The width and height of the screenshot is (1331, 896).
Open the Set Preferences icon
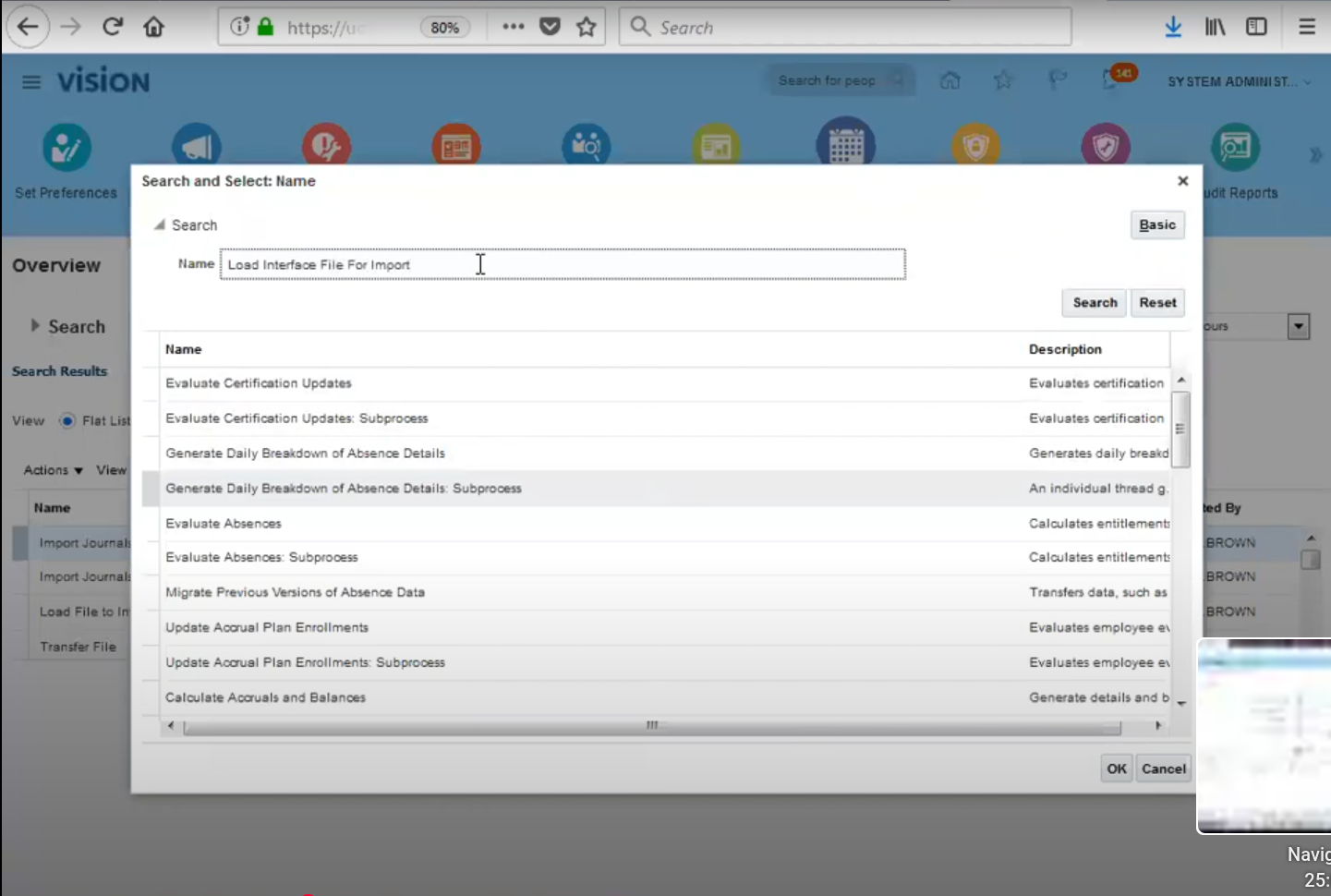pyautogui.click(x=67, y=149)
